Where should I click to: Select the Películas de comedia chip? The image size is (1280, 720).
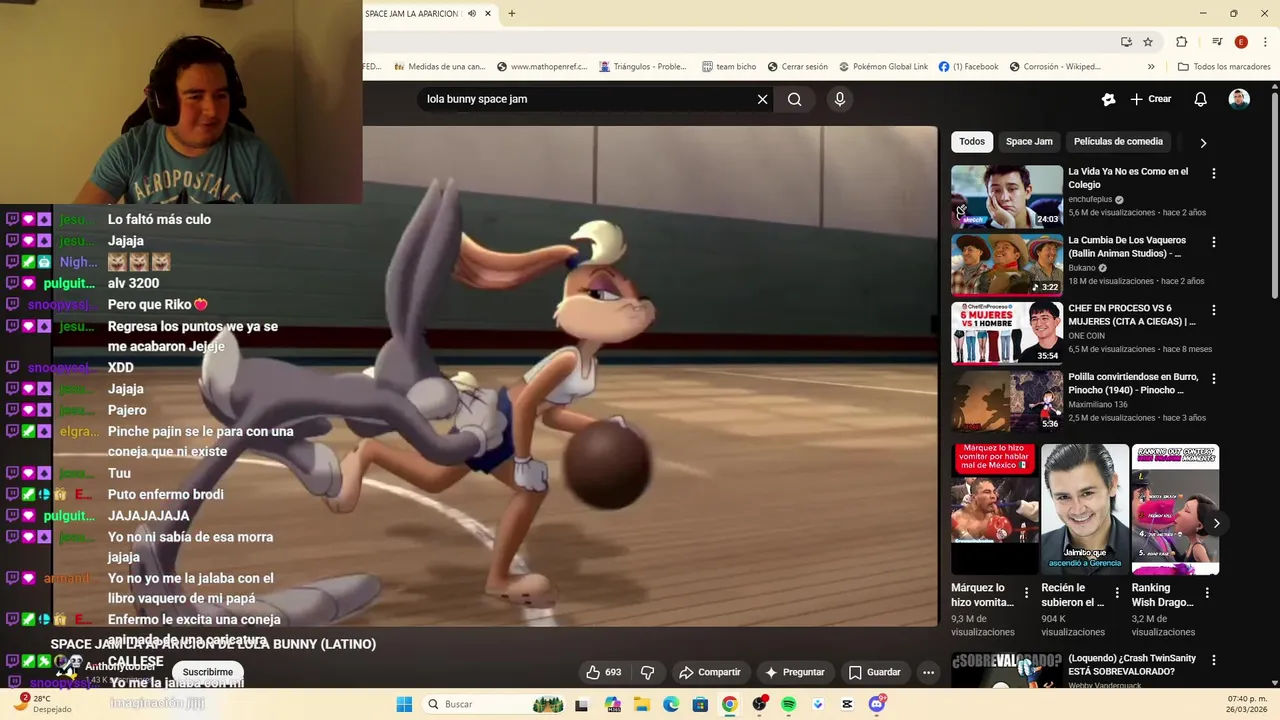(1118, 142)
